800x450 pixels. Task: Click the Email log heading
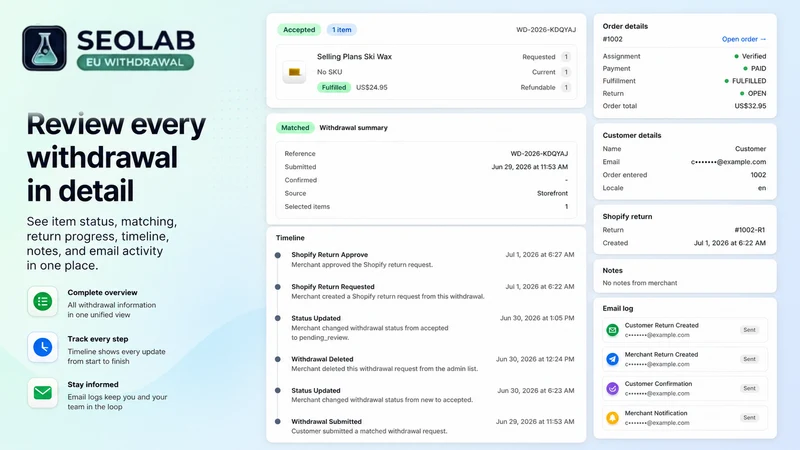point(618,308)
